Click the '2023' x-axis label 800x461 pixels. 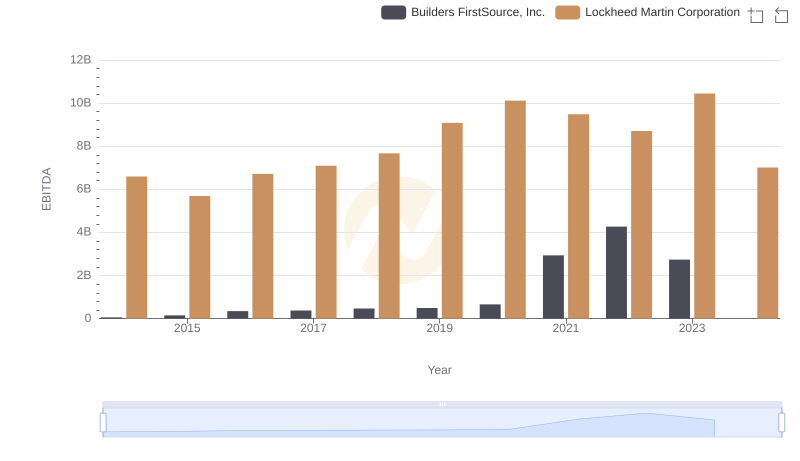[692, 328]
